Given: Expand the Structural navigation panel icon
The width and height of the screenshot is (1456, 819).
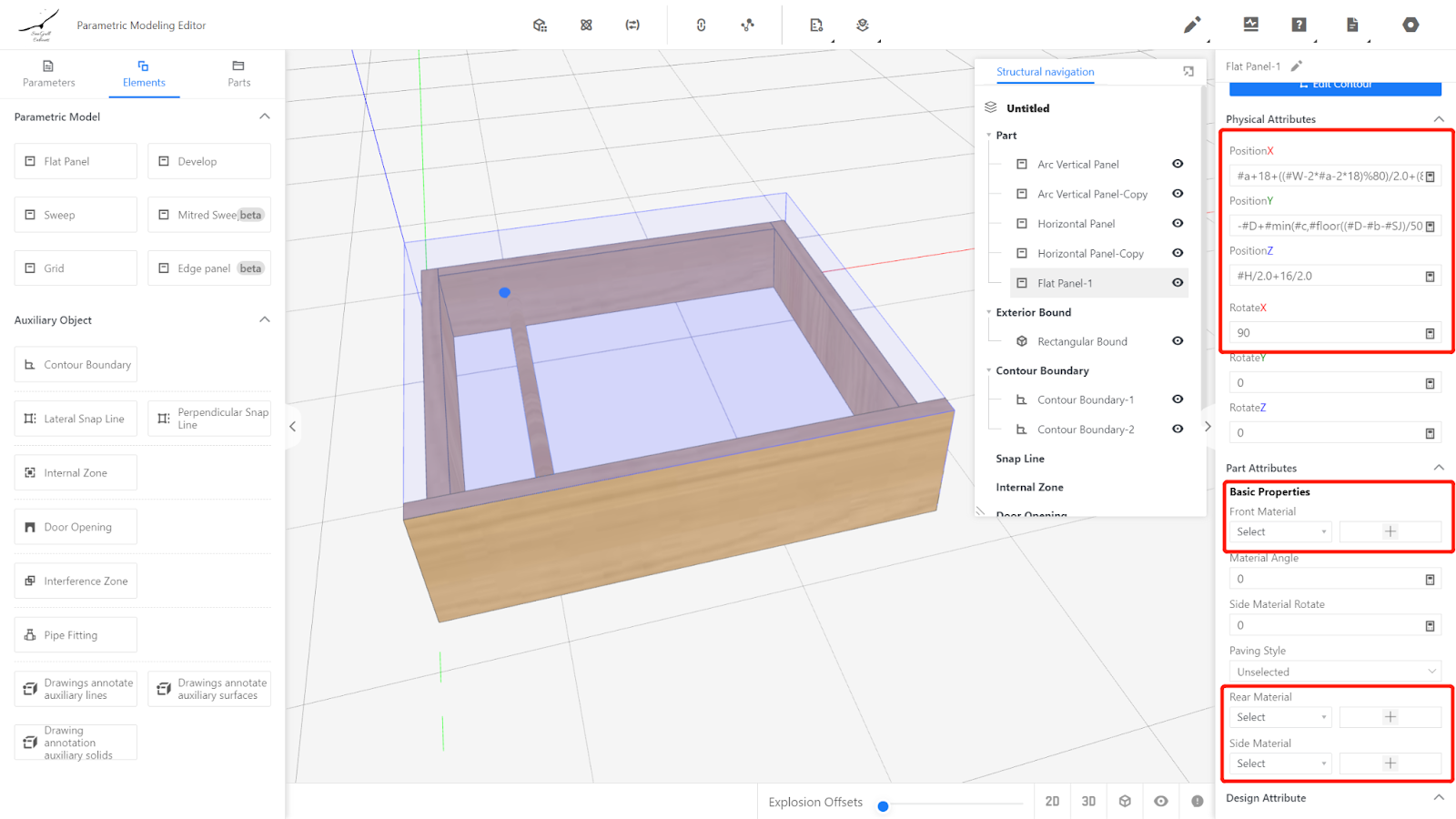Looking at the screenshot, I should pyautogui.click(x=1188, y=72).
